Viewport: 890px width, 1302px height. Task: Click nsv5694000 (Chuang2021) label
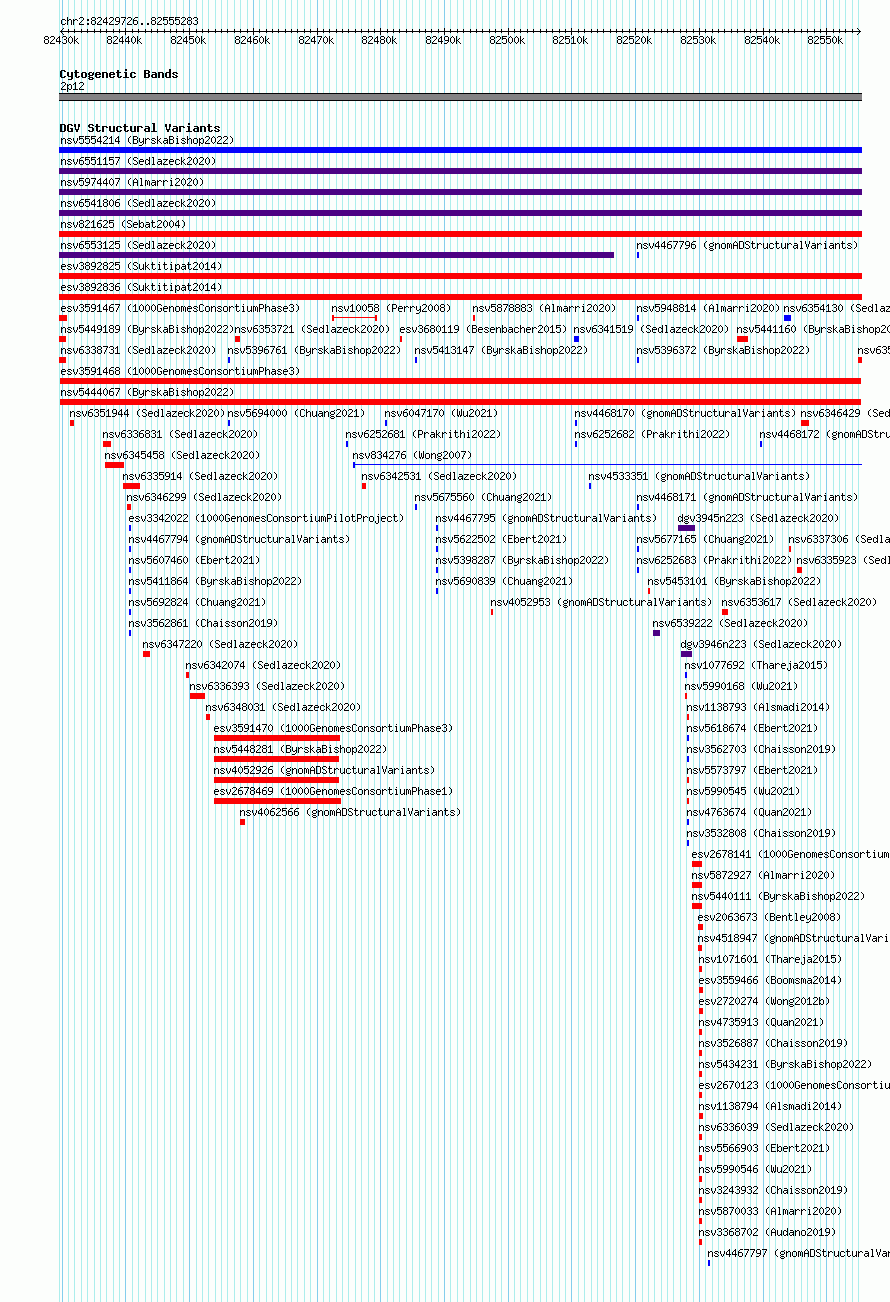click(296, 414)
